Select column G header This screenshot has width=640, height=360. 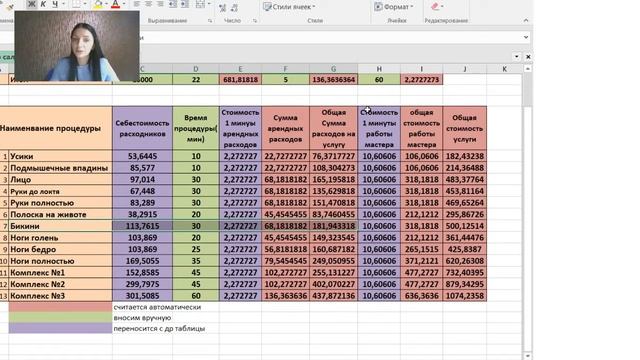pyautogui.click(x=333, y=69)
